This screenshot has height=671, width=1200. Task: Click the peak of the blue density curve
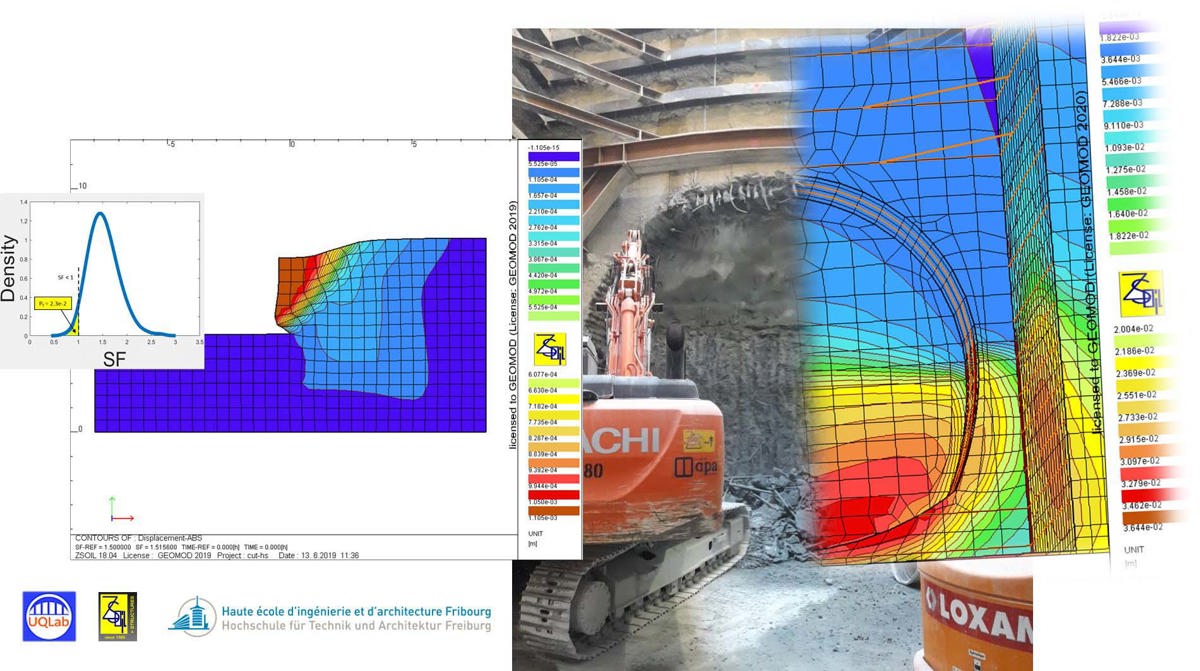click(100, 214)
